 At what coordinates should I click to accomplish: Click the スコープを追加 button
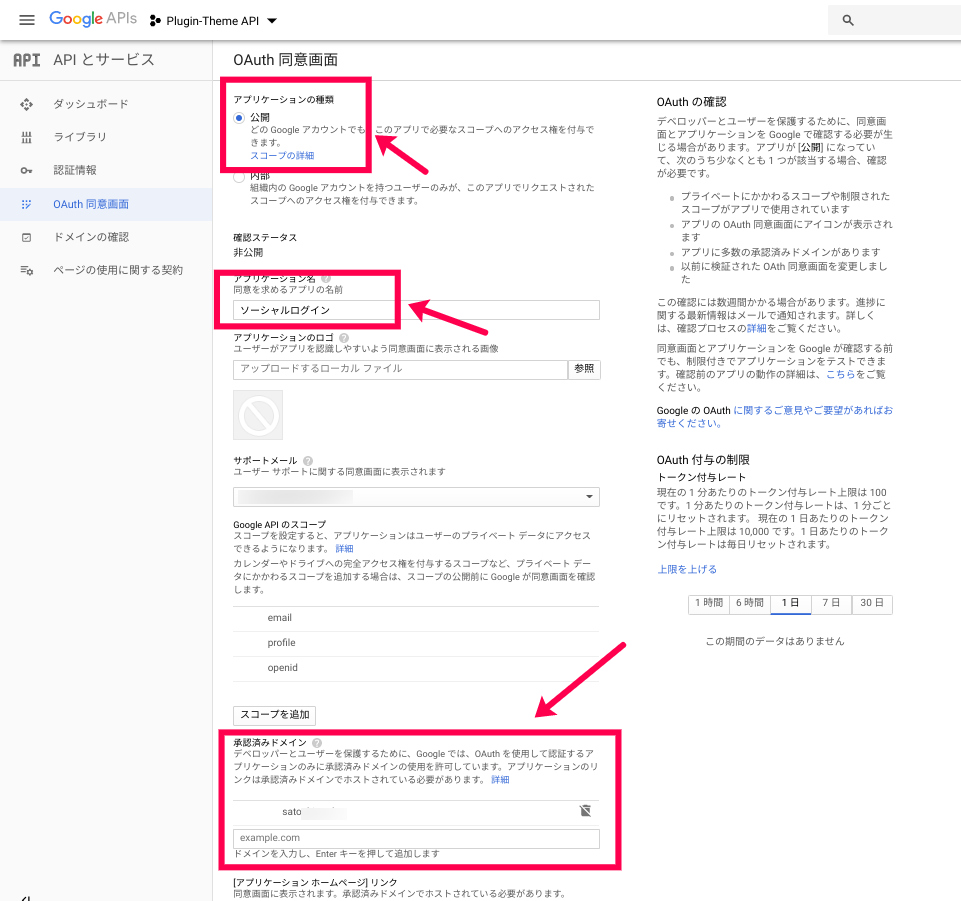click(x=275, y=715)
